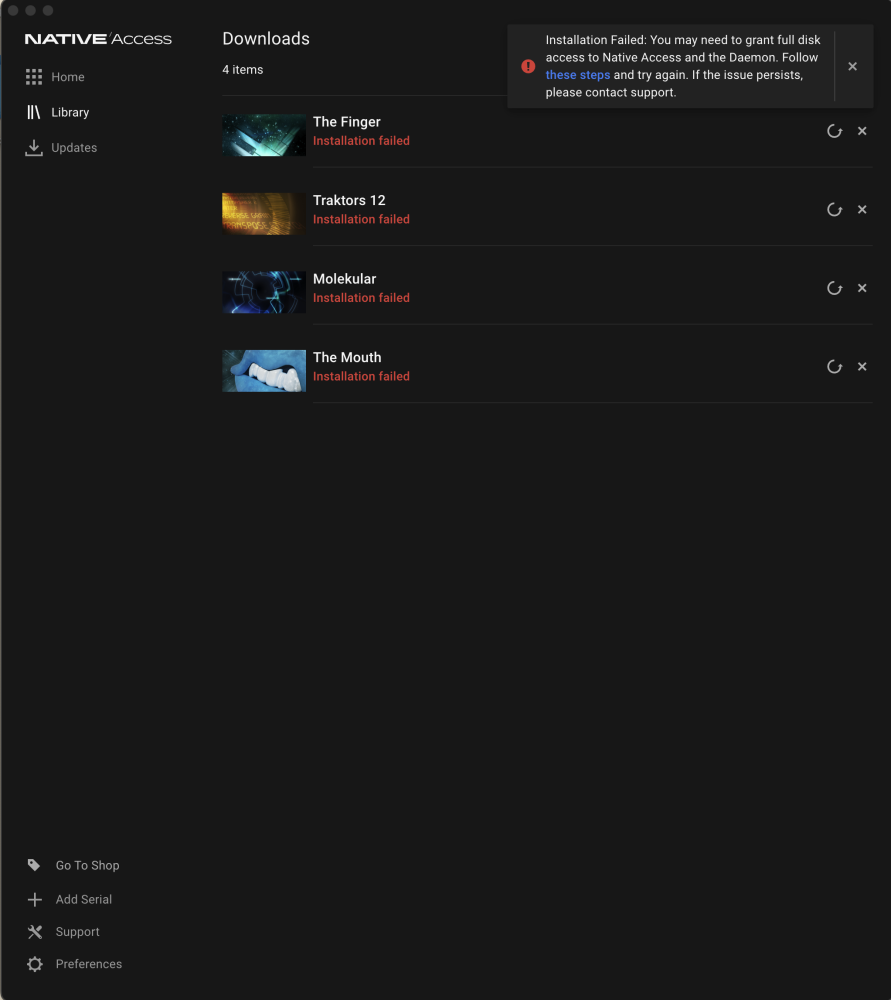This screenshot has height=1000, width=891.
Task: Click the Updates download-arrow icon
Action: pos(34,148)
